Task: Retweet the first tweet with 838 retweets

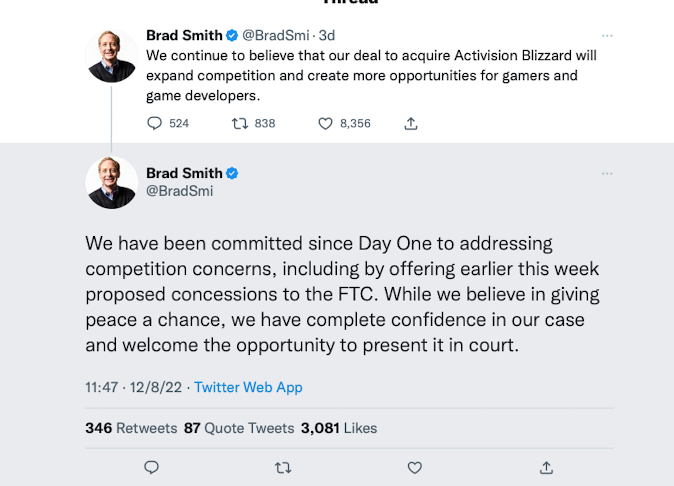Action: [x=240, y=123]
